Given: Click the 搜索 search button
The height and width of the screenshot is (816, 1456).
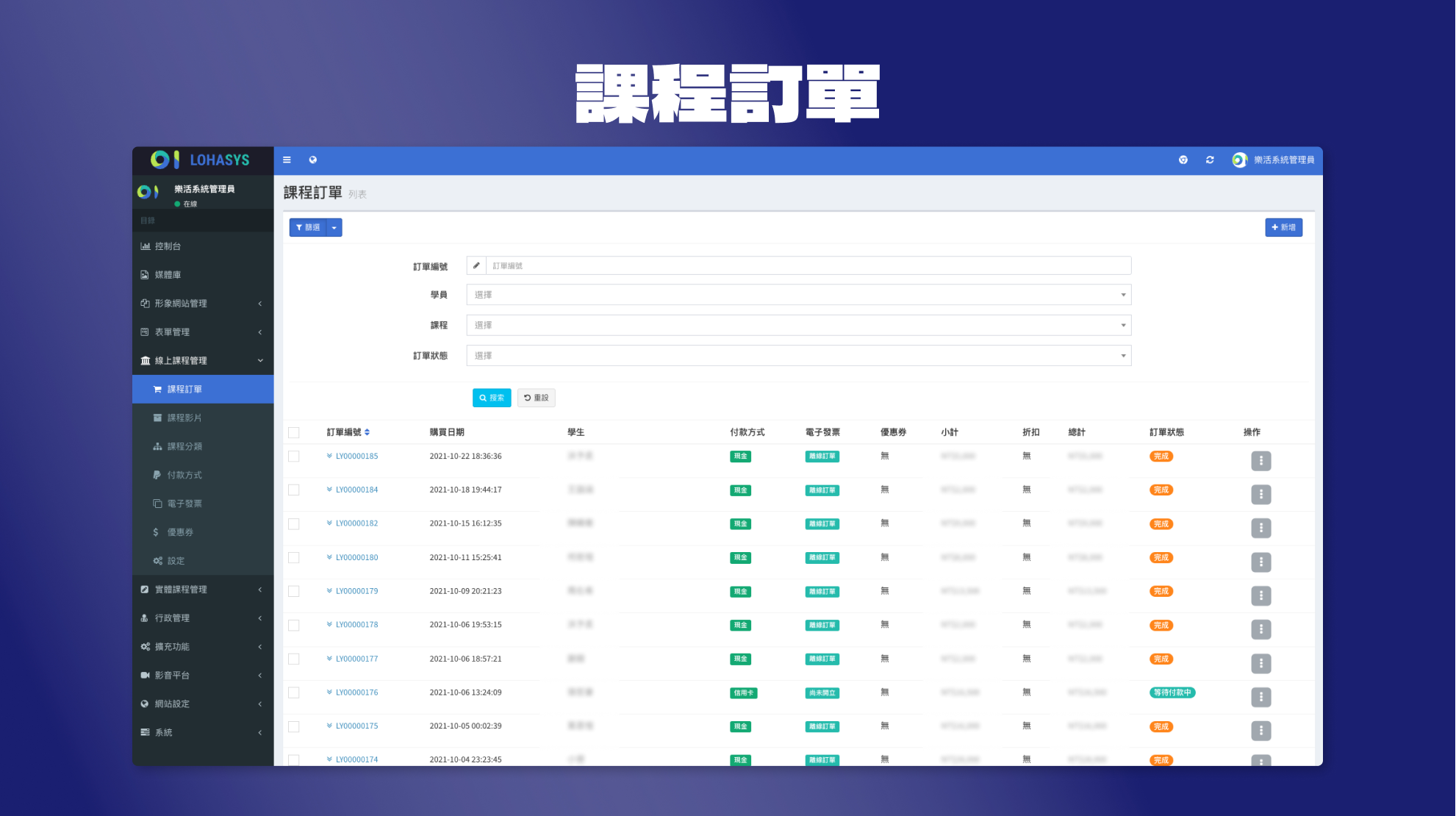Looking at the screenshot, I should pyautogui.click(x=492, y=398).
